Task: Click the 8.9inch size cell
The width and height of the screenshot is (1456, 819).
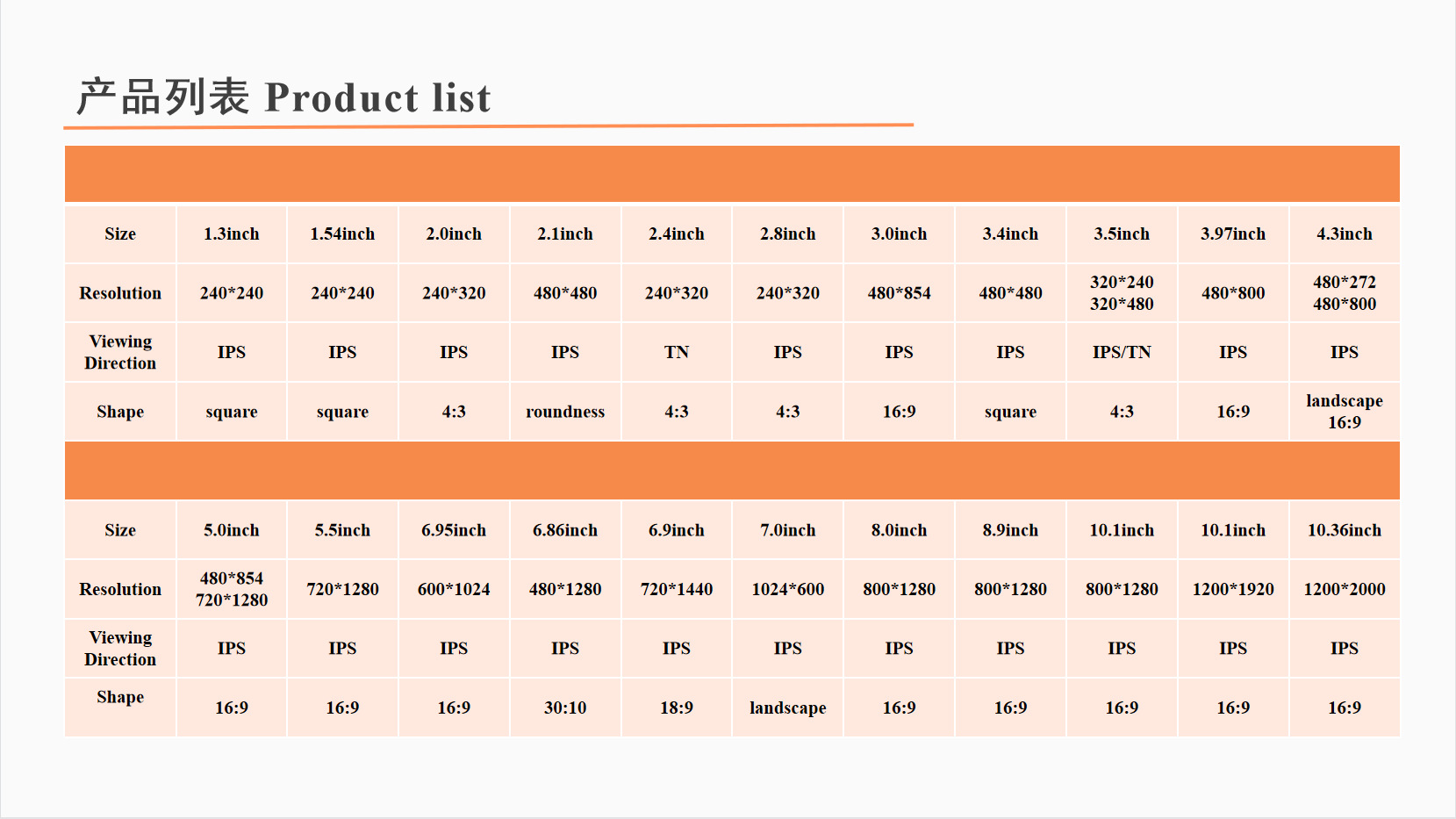Action: pyautogui.click(x=1010, y=530)
